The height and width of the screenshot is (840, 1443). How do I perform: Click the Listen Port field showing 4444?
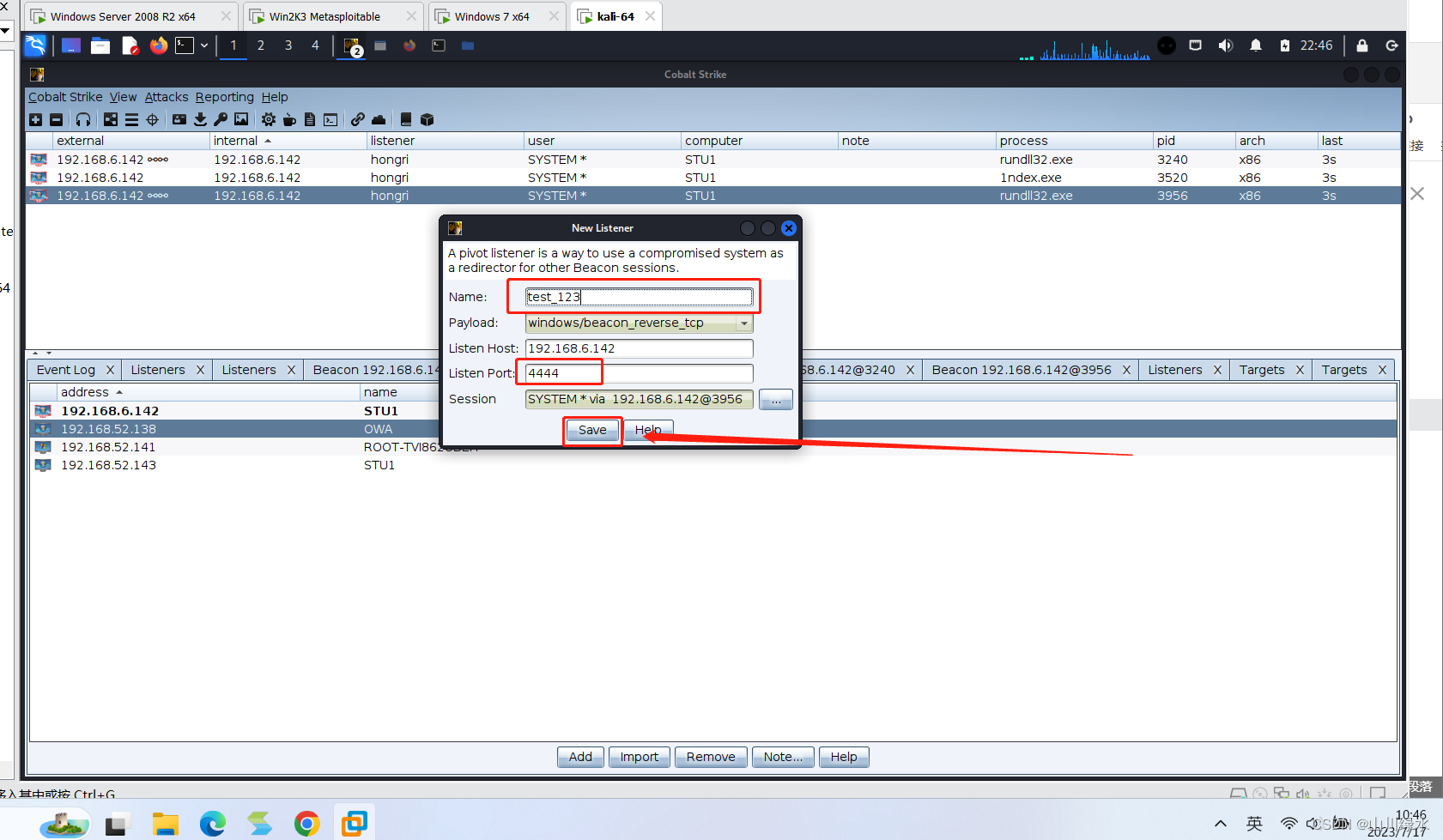click(640, 373)
